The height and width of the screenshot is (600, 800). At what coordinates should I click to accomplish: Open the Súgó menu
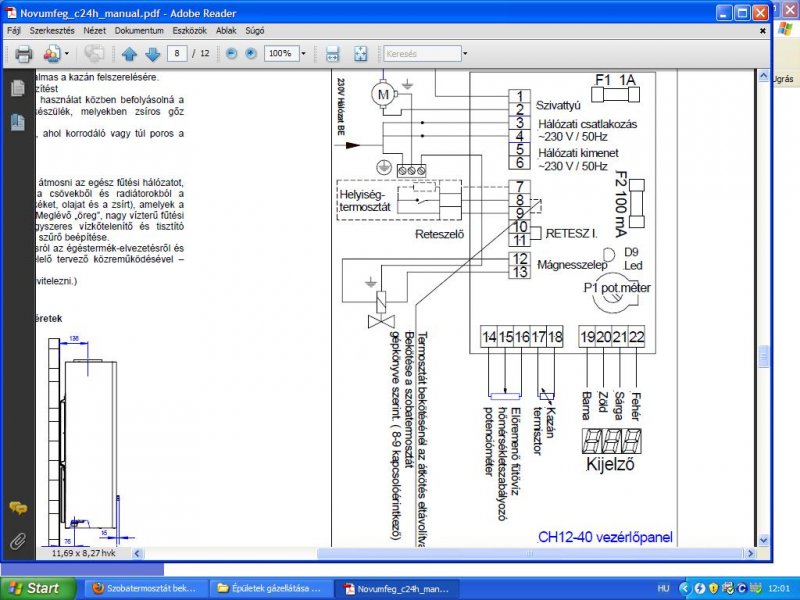click(x=255, y=31)
